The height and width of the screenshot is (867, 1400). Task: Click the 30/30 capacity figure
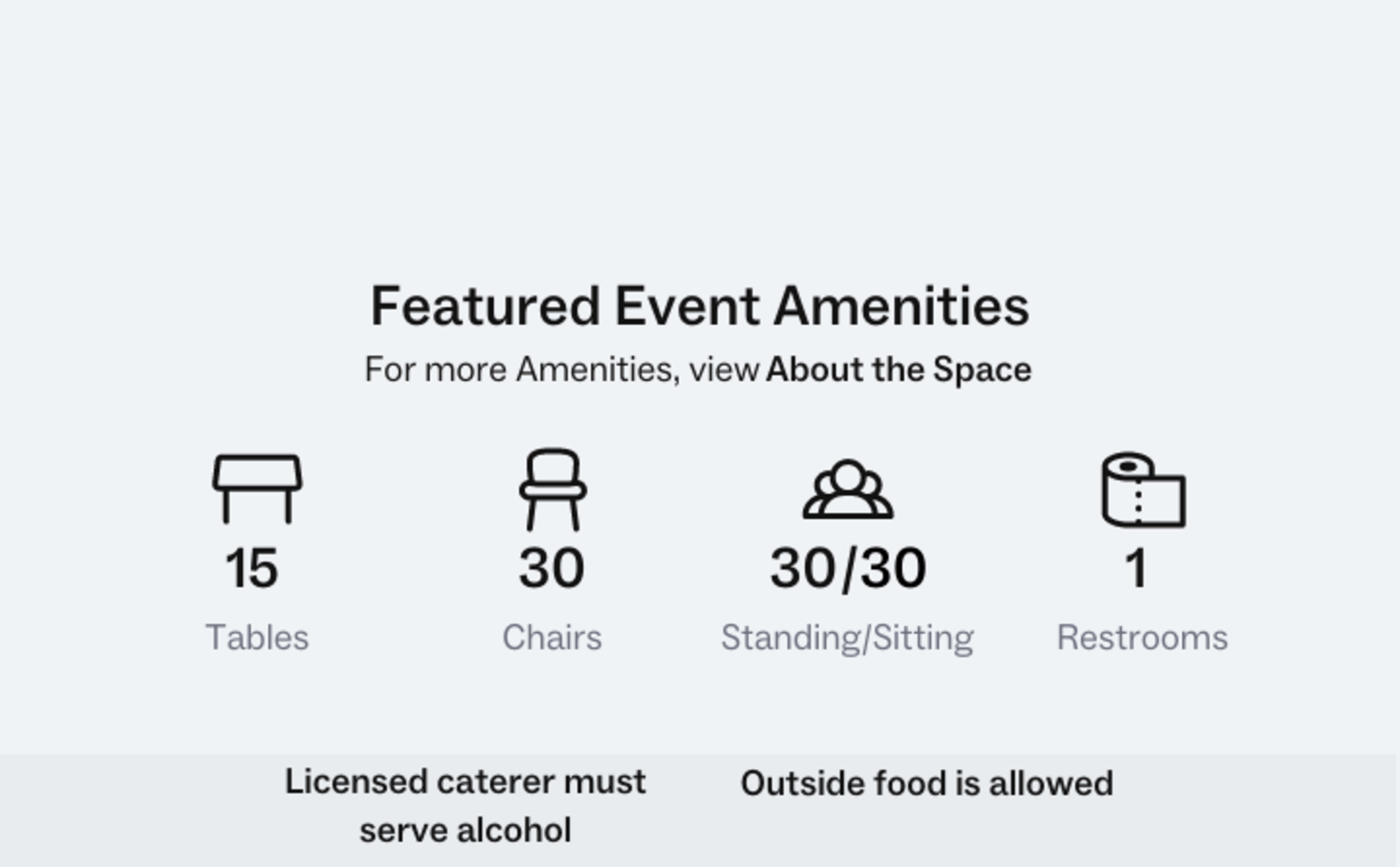848,568
